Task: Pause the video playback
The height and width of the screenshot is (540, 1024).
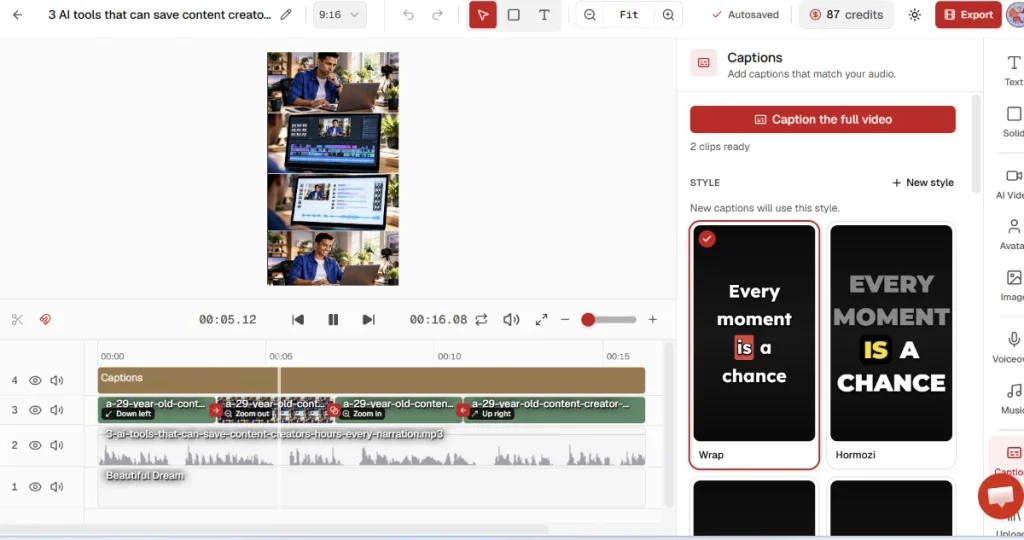Action: pyautogui.click(x=333, y=319)
